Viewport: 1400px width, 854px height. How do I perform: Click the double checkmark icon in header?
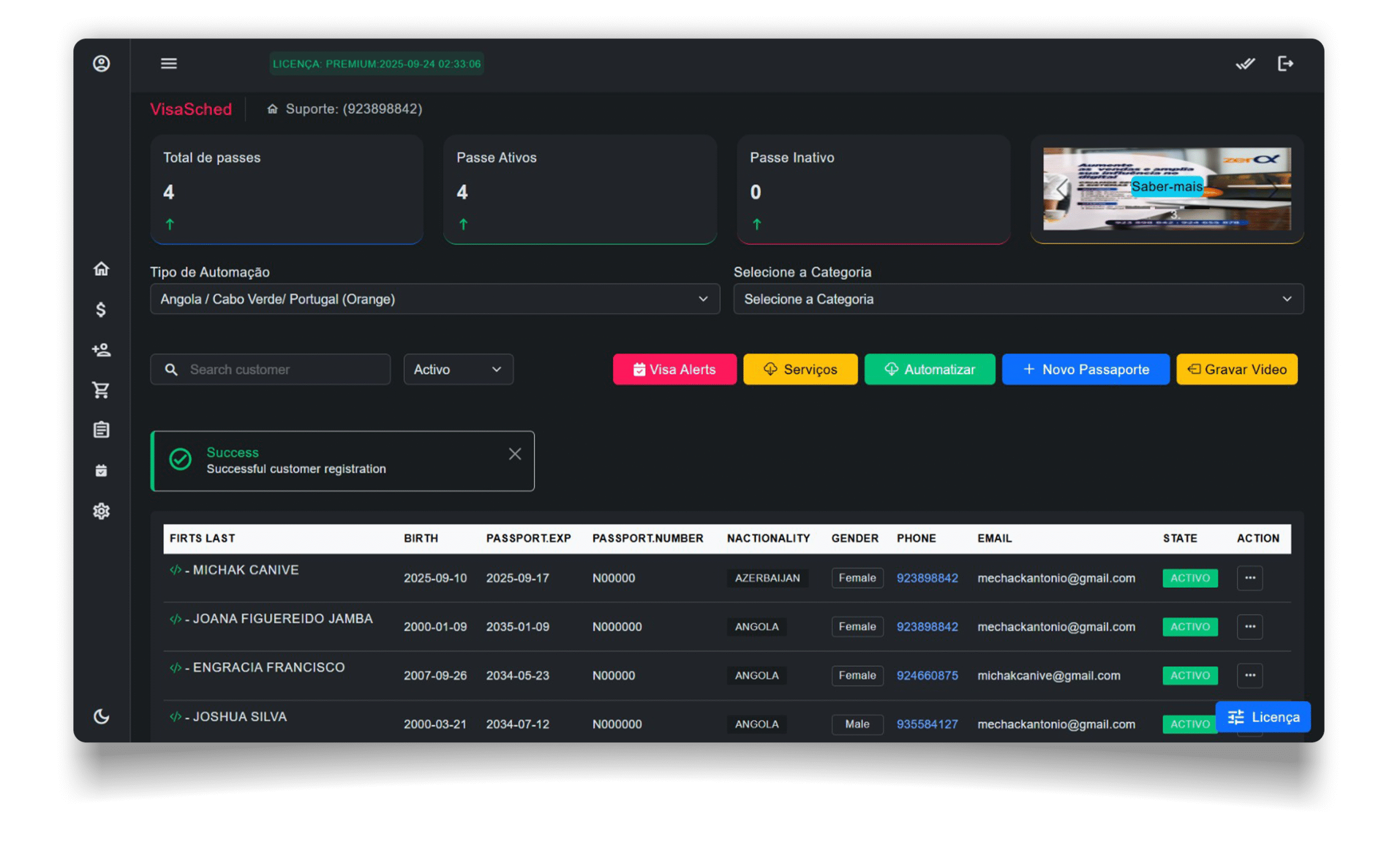tap(1244, 63)
